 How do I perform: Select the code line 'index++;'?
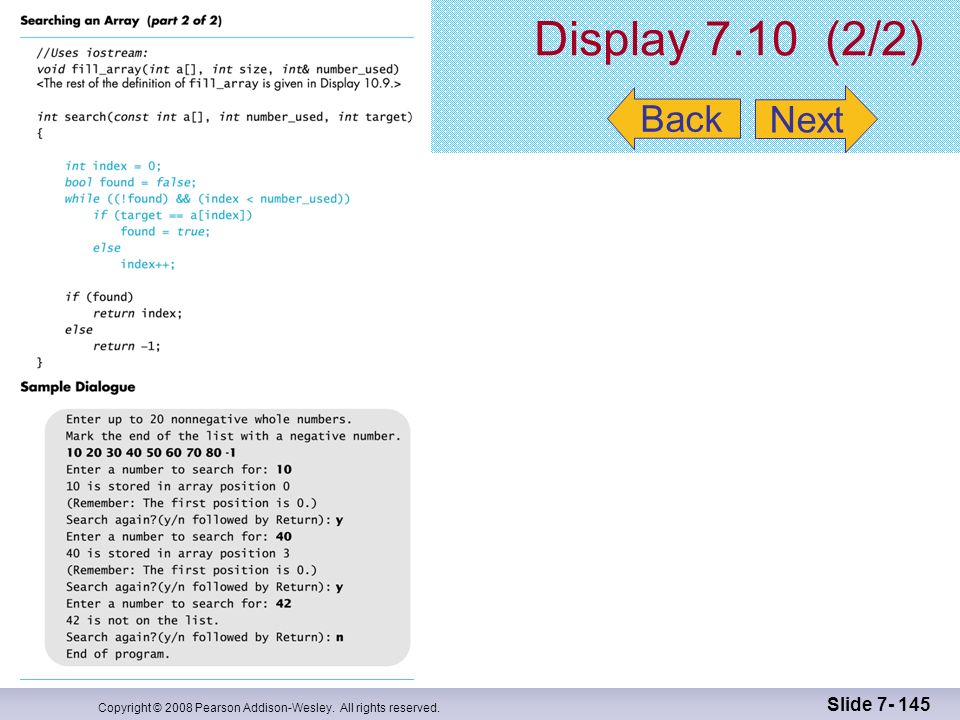coord(148,264)
